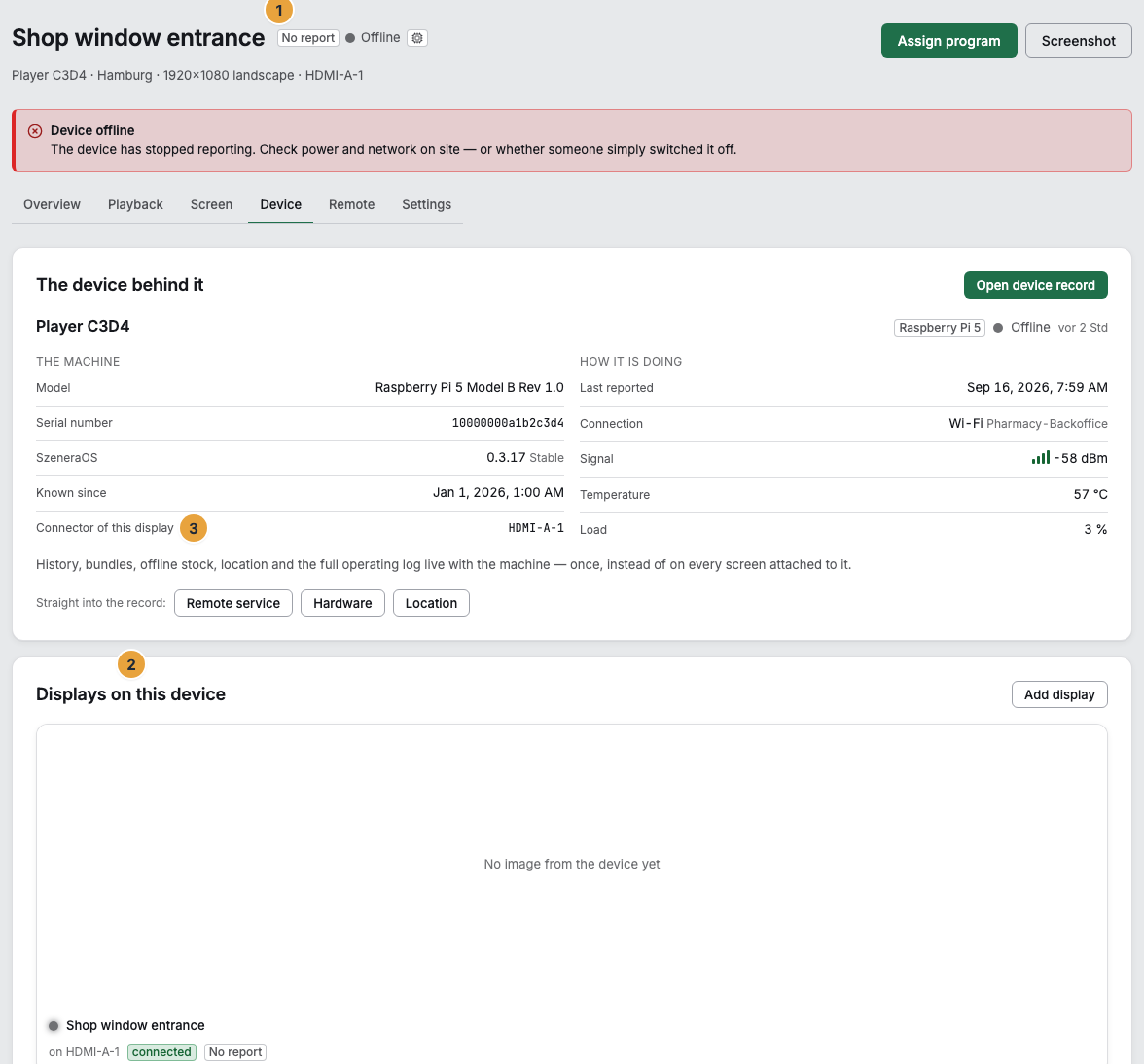Click the subtitle 'Player C3D4 · Hamburg · 1920×1080 landscape'
The height and width of the screenshot is (1064, 1144).
(x=154, y=76)
